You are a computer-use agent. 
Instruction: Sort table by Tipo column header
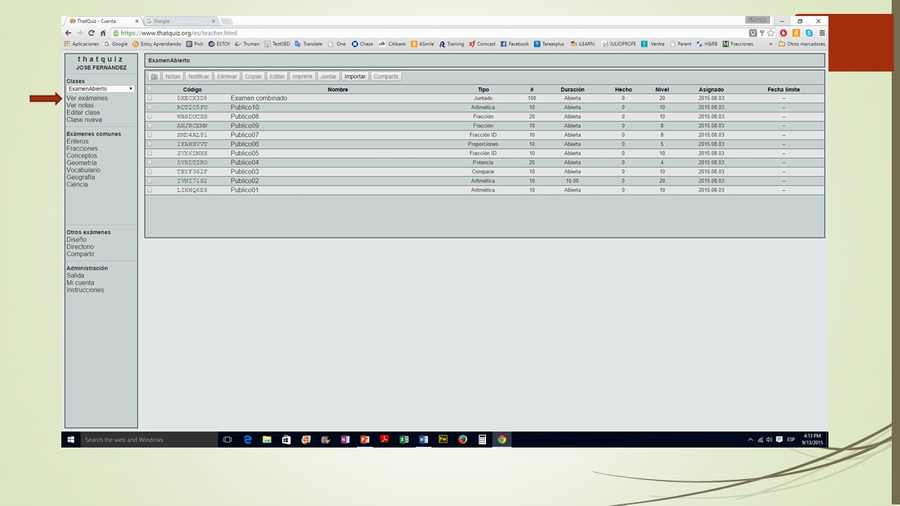click(483, 89)
